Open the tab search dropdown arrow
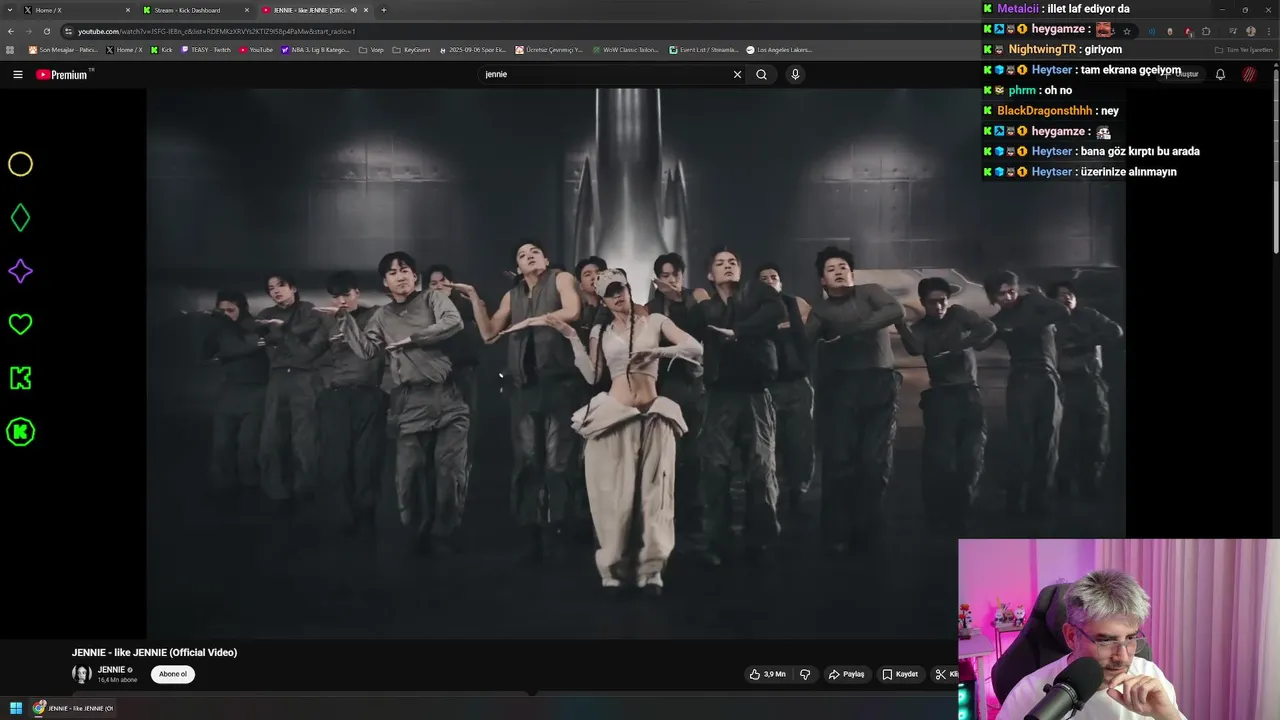This screenshot has height=720, width=1280. pyautogui.click(x=10, y=10)
